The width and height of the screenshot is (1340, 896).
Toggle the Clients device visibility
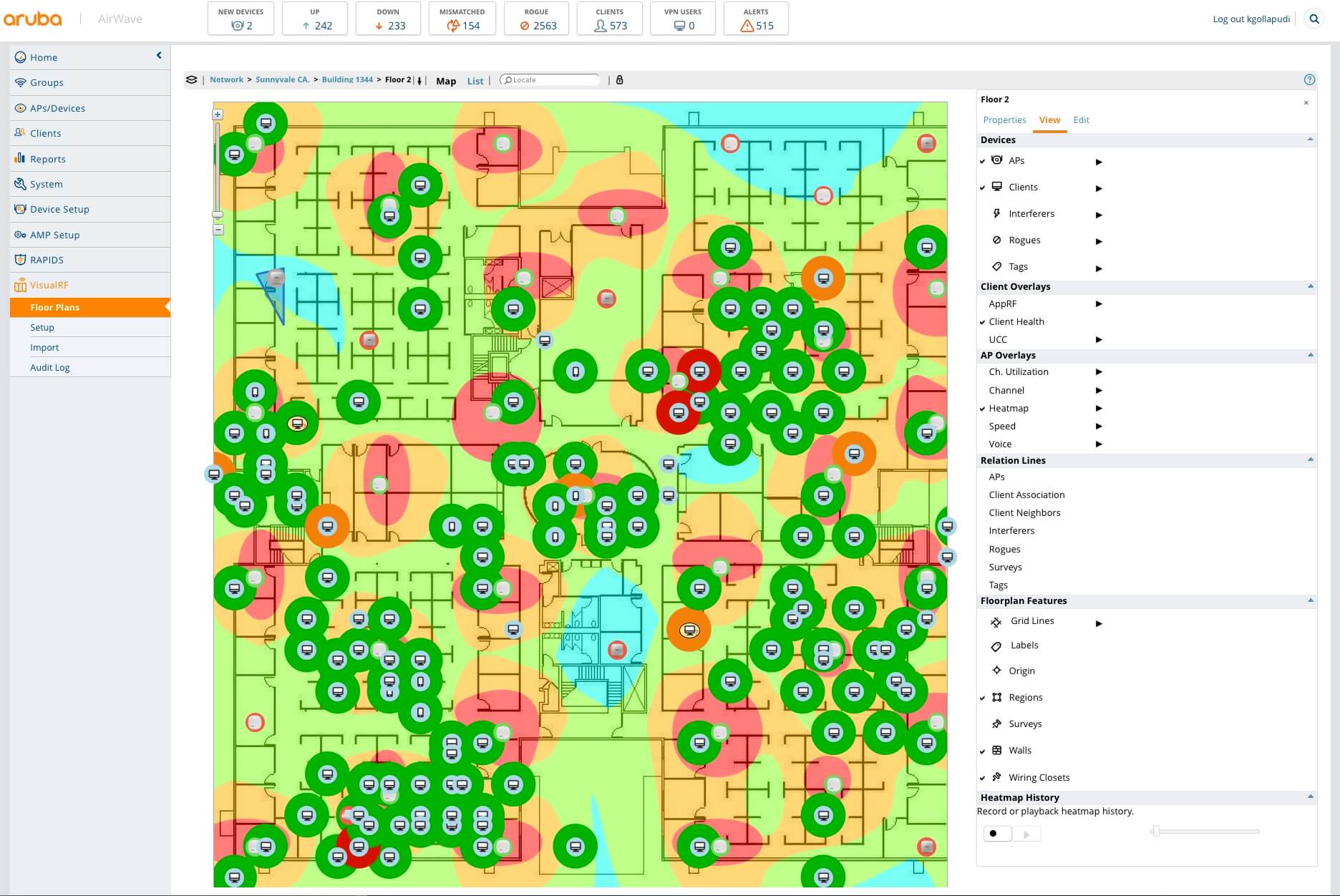(1022, 188)
